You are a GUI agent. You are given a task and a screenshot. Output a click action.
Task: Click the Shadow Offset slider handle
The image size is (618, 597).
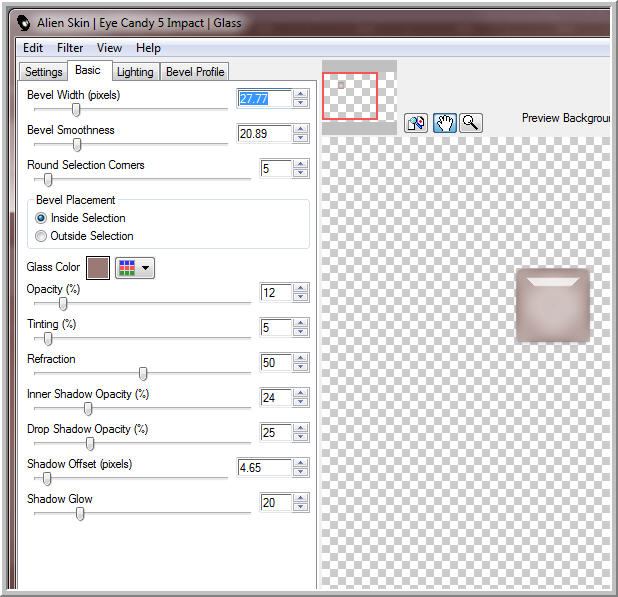pyautogui.click(x=47, y=479)
